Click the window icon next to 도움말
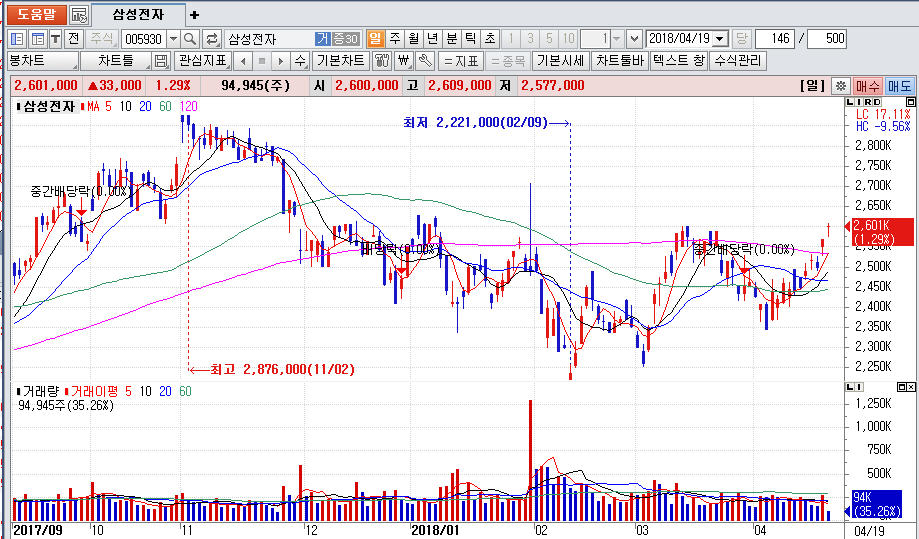The height and width of the screenshot is (539, 919). [x=80, y=15]
